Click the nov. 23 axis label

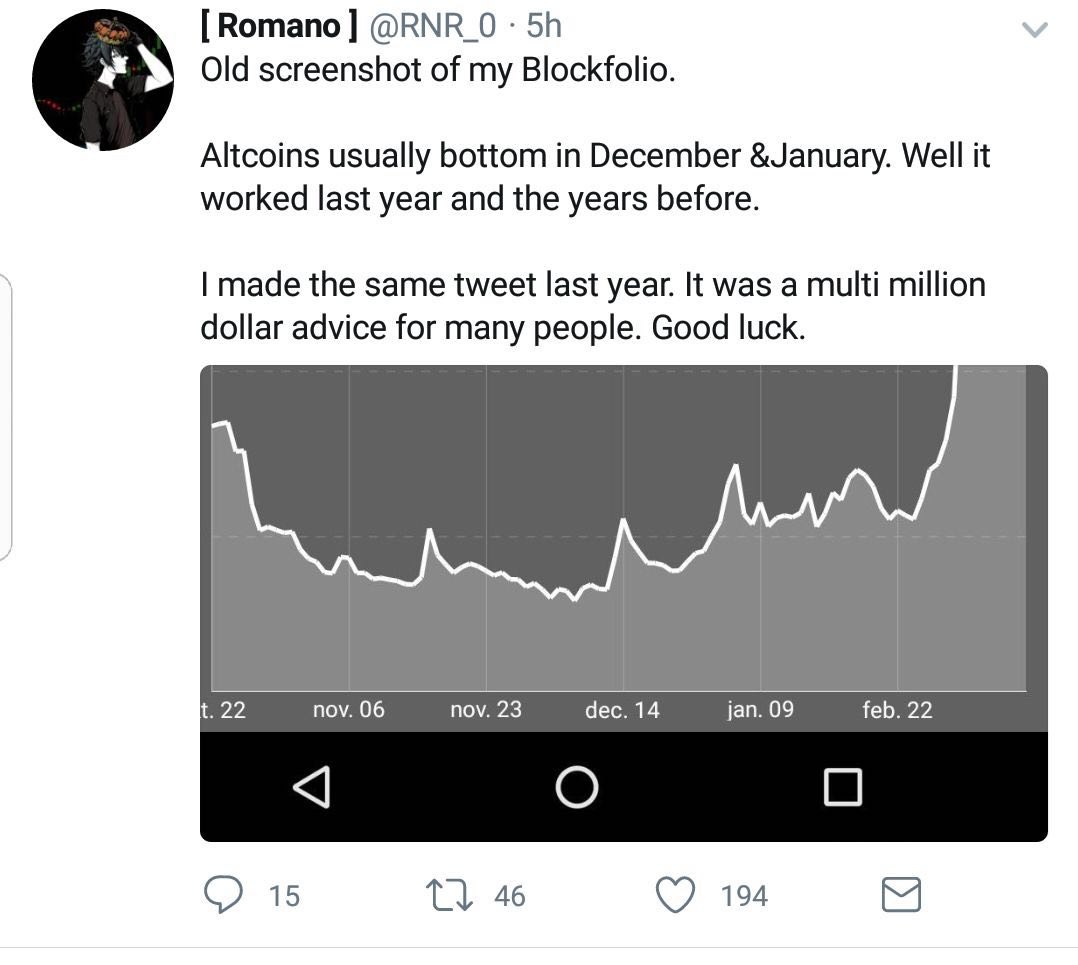click(486, 710)
